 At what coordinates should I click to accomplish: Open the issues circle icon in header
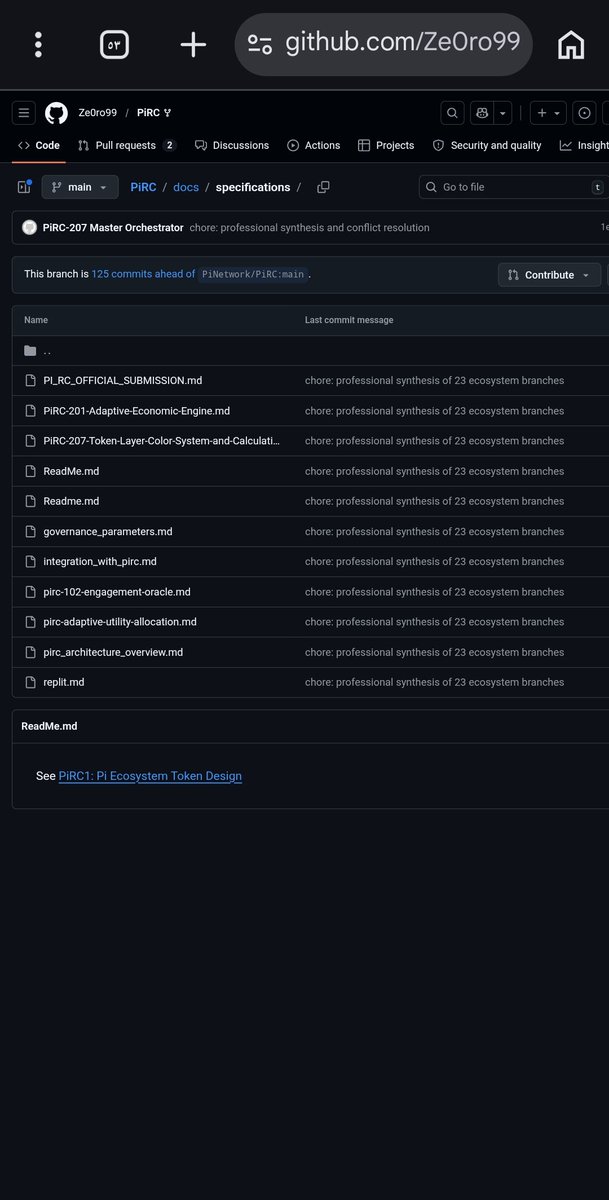pyautogui.click(x=585, y=113)
